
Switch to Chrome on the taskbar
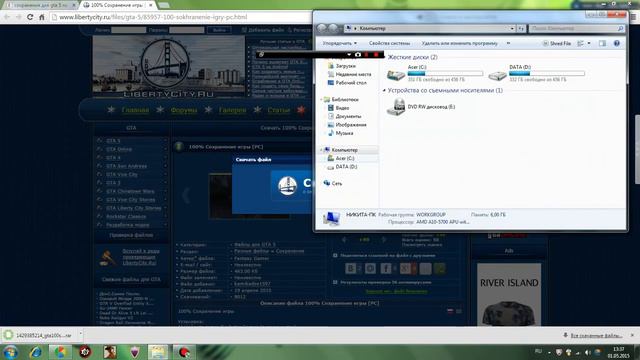[60, 352]
